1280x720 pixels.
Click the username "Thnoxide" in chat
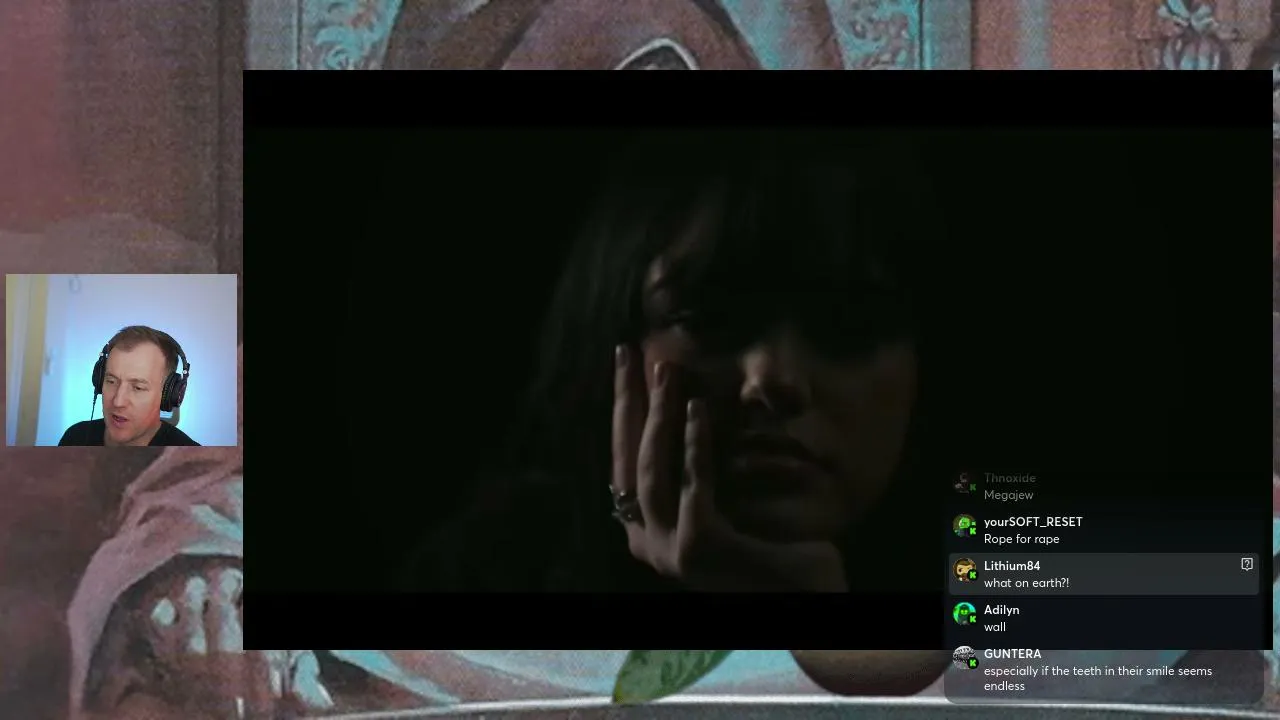coord(1010,478)
